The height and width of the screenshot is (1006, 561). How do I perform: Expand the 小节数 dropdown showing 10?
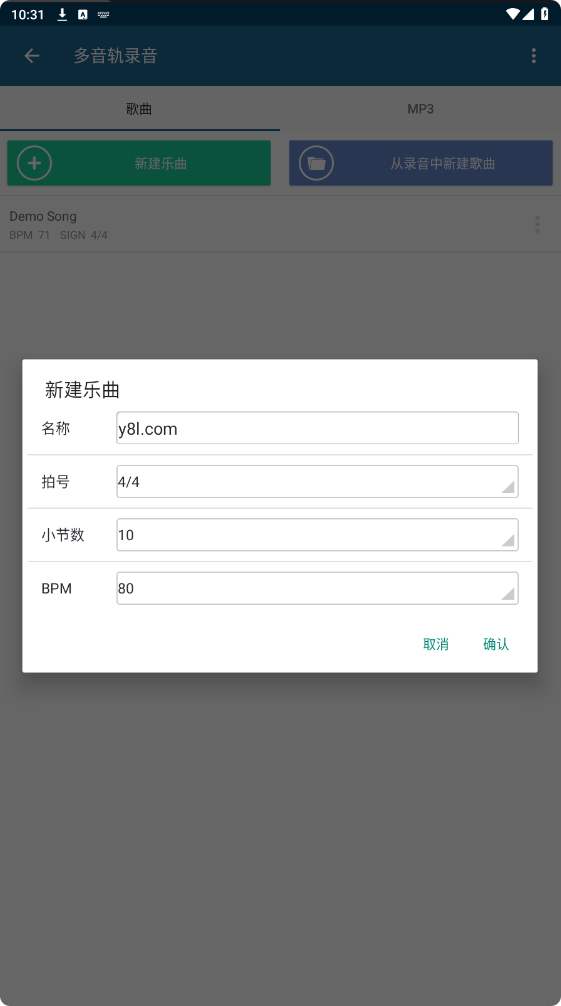tap(317, 534)
